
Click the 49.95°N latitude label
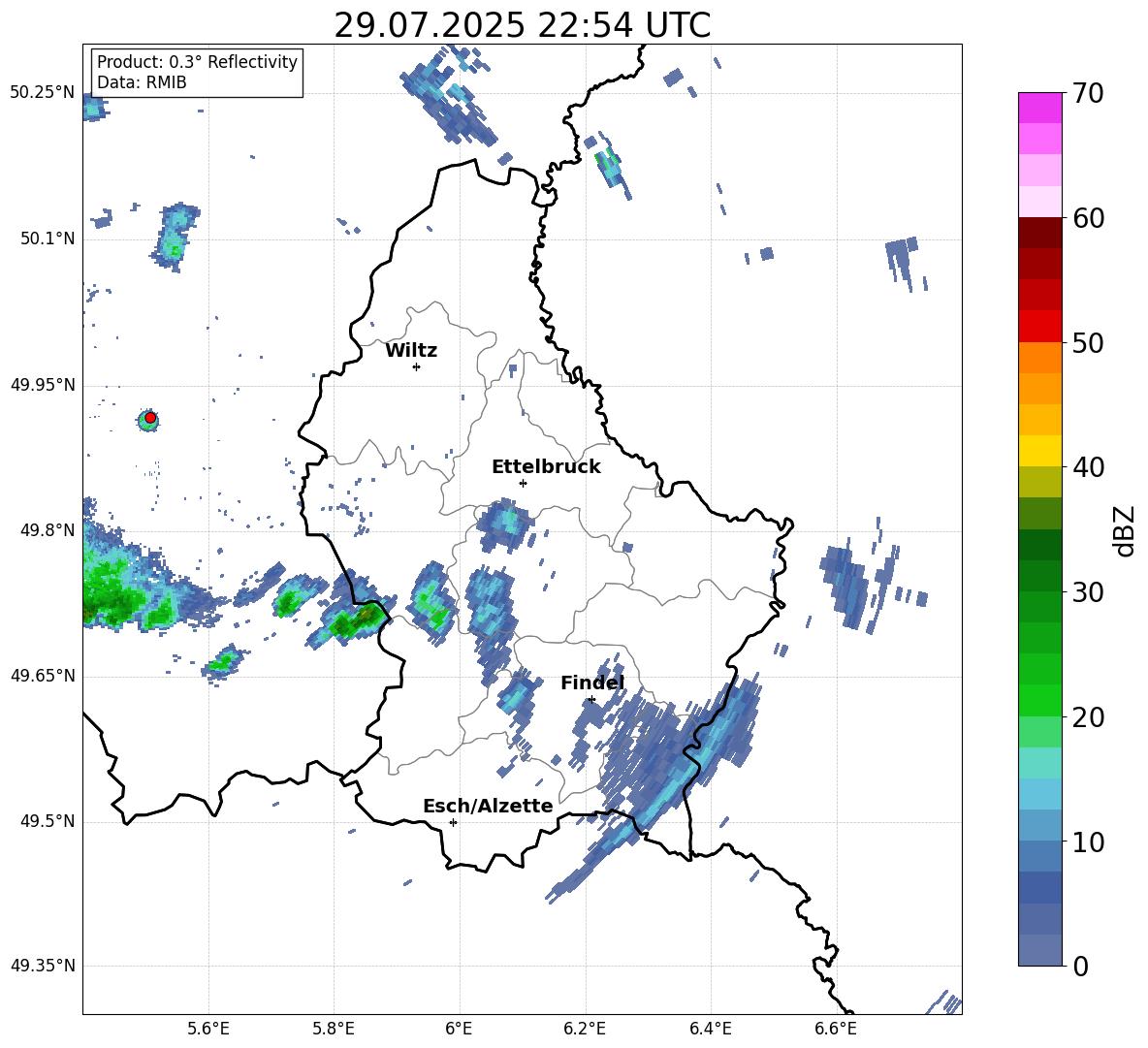[42, 385]
